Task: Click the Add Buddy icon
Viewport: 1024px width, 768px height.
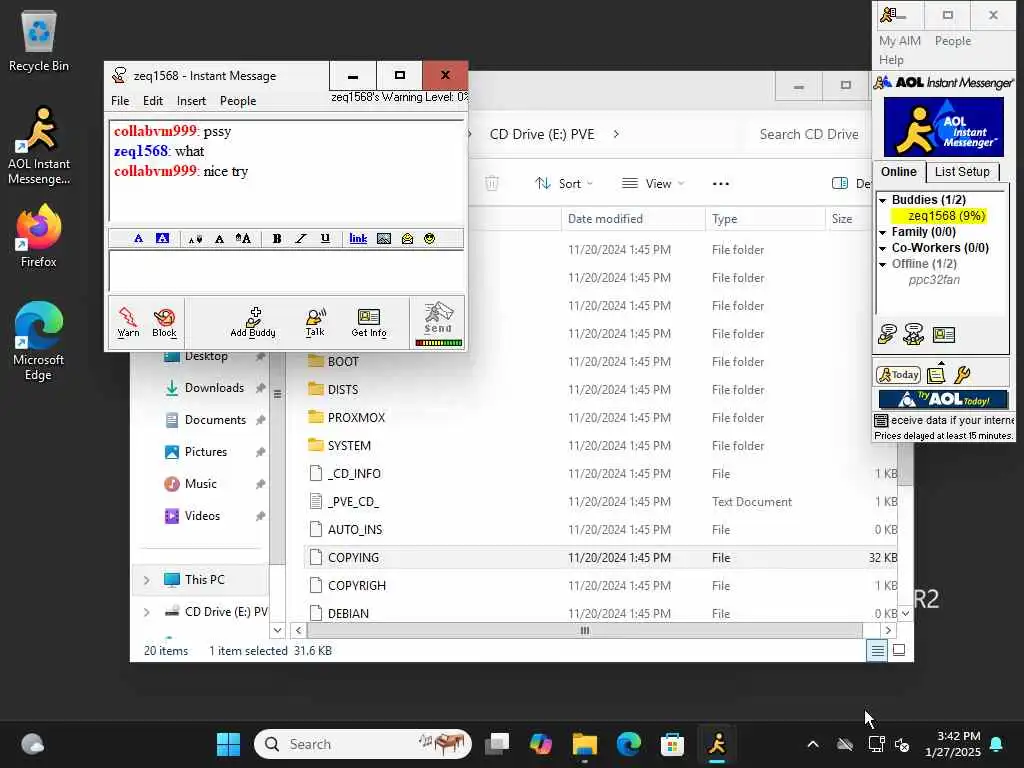Action: pos(253,322)
